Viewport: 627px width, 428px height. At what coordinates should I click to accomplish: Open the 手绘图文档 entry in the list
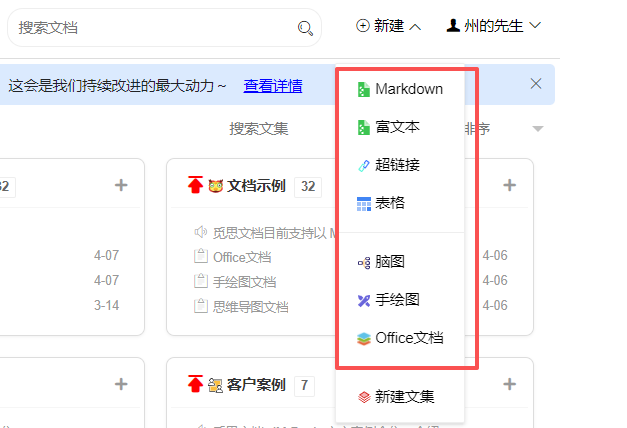pyautogui.click(x=244, y=282)
